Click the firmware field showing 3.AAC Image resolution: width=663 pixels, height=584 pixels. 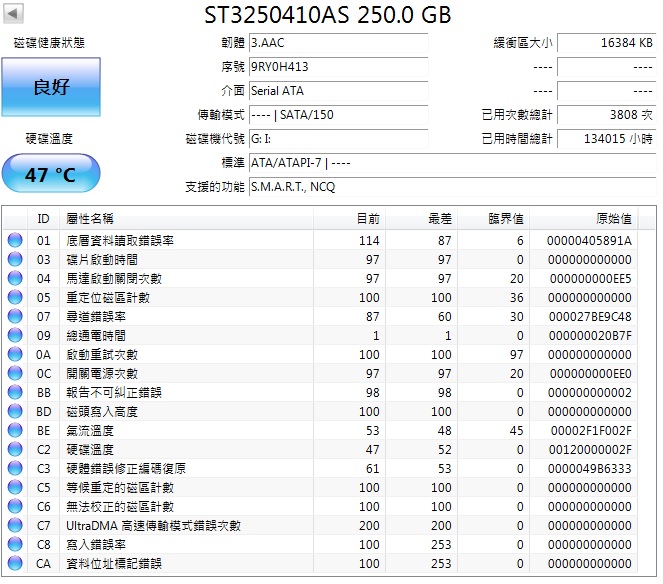(337, 43)
